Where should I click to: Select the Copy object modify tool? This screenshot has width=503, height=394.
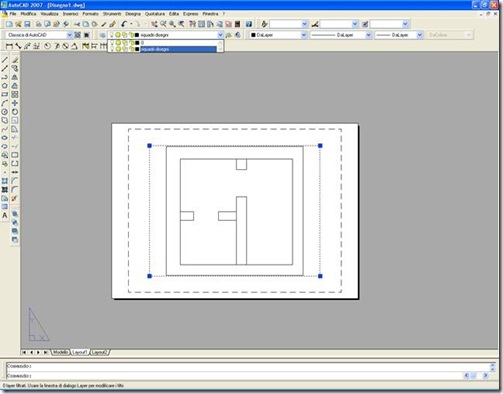pos(15,69)
